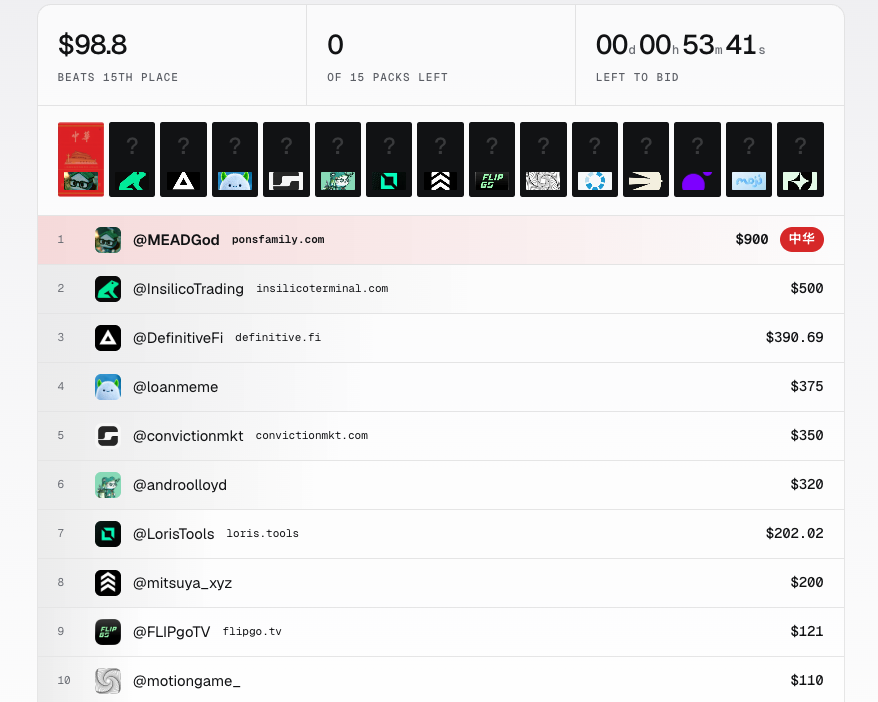Viewport: 878px width, 702px height.
Task: Open the @androolloyd profile link
Action: point(180,485)
